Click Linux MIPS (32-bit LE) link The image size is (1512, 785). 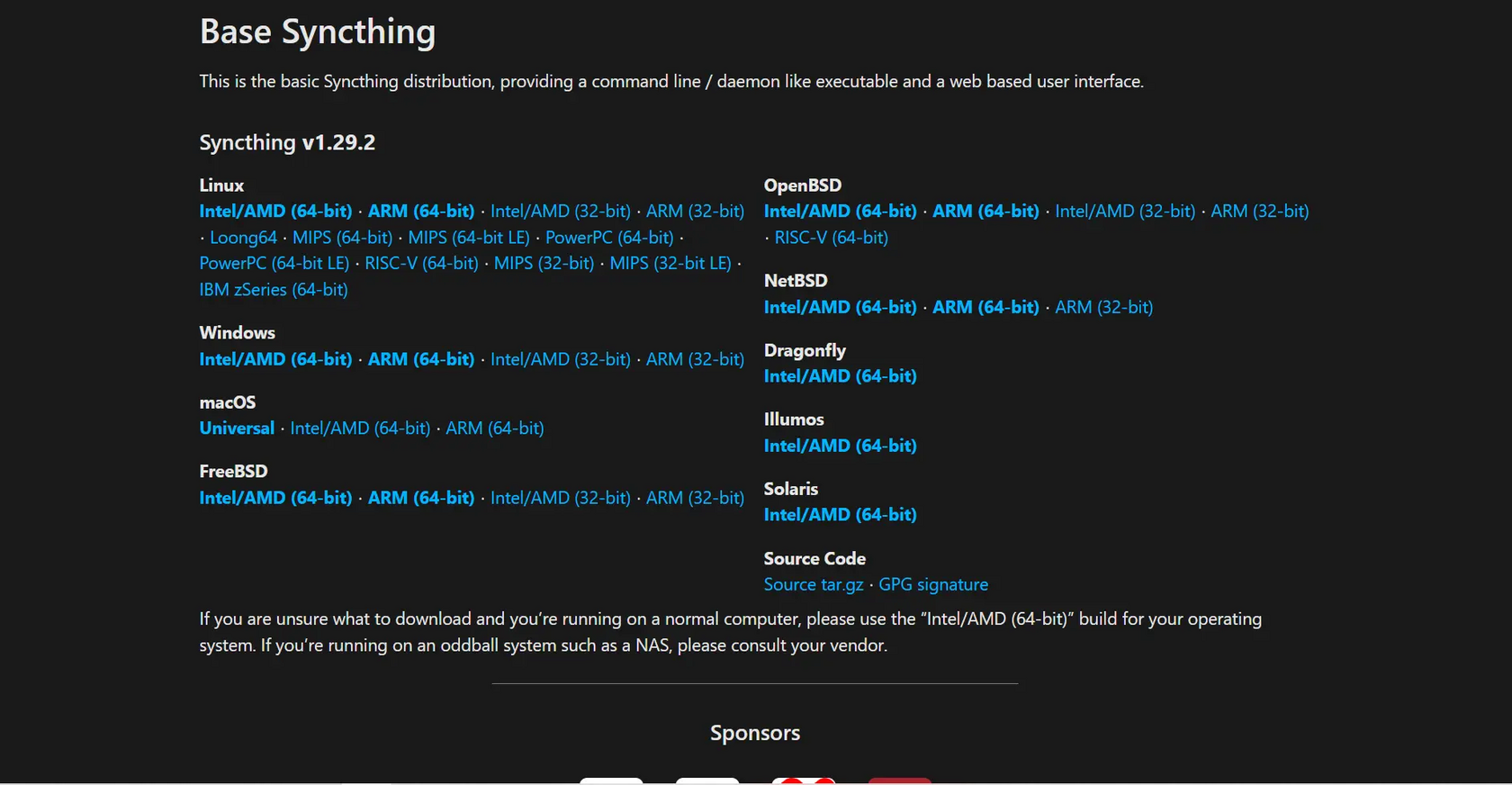tap(670, 264)
